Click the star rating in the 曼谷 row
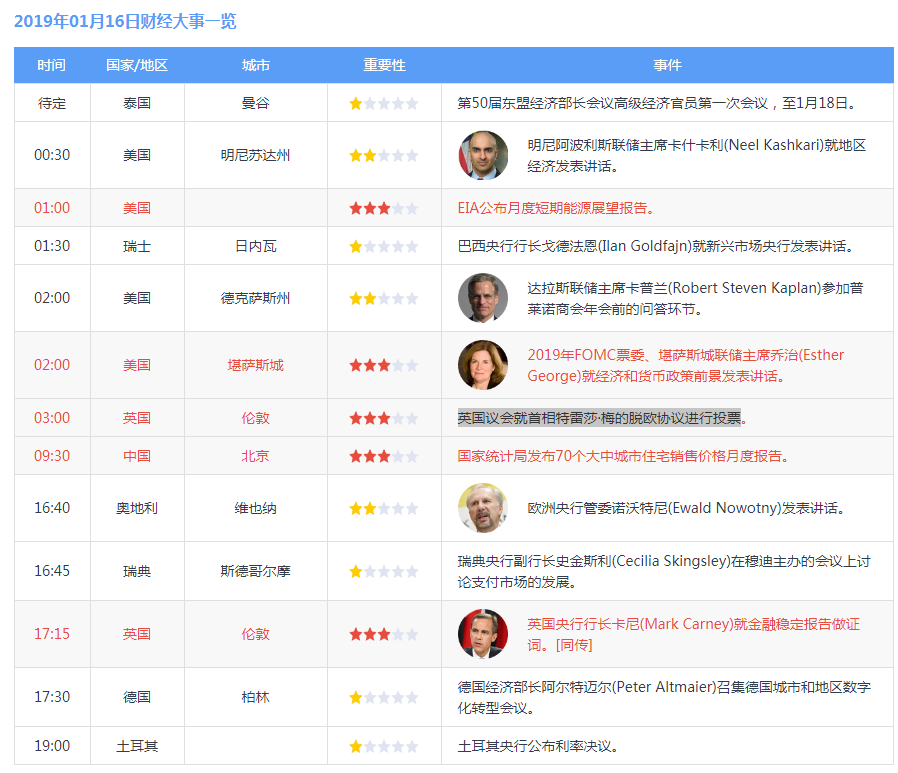The height and width of the screenshot is (773, 898). pos(384,104)
